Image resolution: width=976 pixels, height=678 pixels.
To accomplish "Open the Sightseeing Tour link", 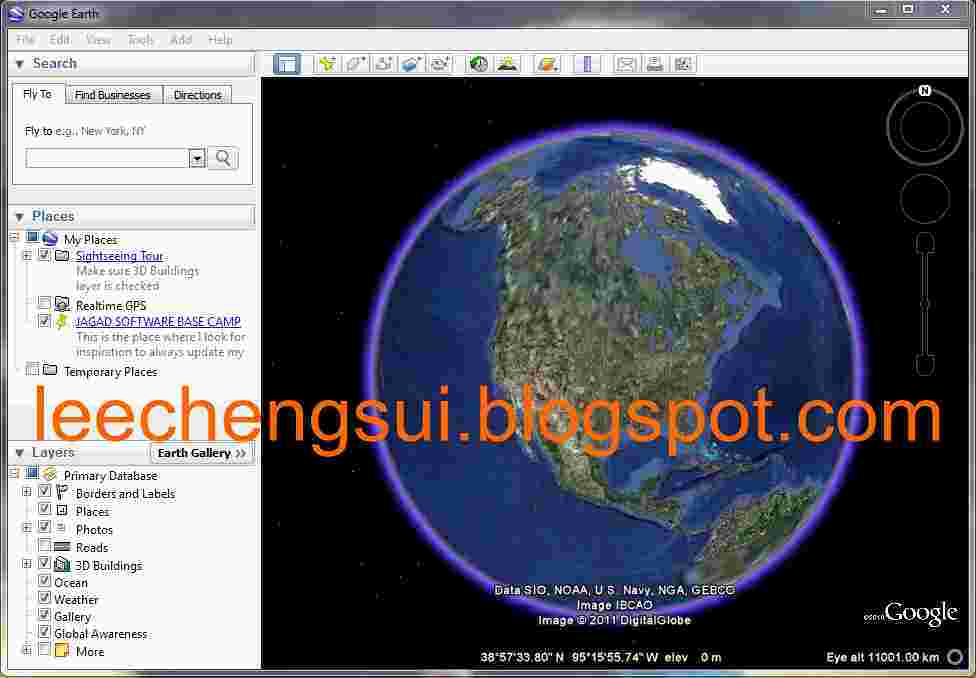I will point(119,256).
